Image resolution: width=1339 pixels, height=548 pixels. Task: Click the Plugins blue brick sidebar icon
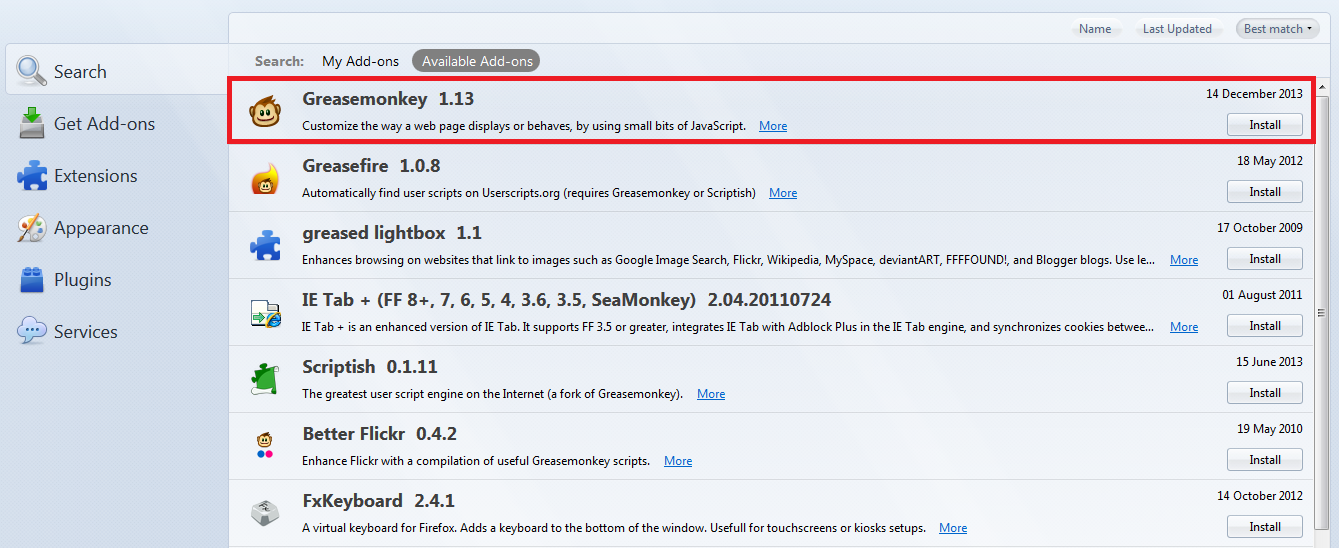(x=32, y=280)
